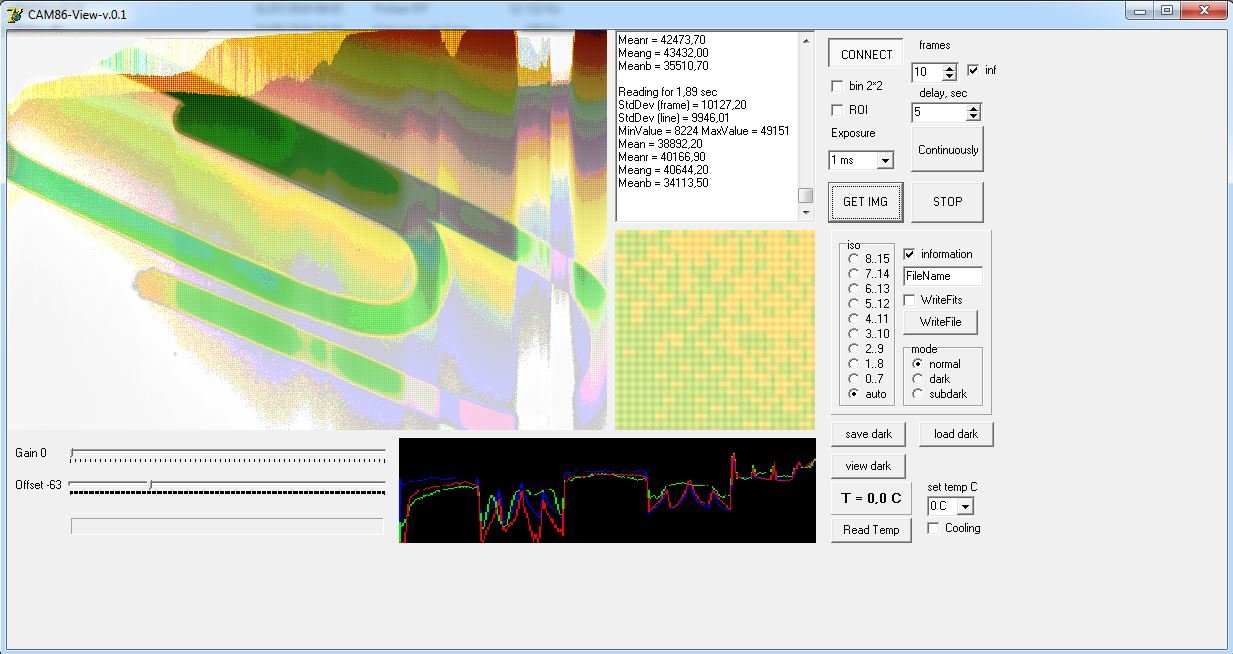
Task: Click the zoomed pixel preview
Action: 715,330
